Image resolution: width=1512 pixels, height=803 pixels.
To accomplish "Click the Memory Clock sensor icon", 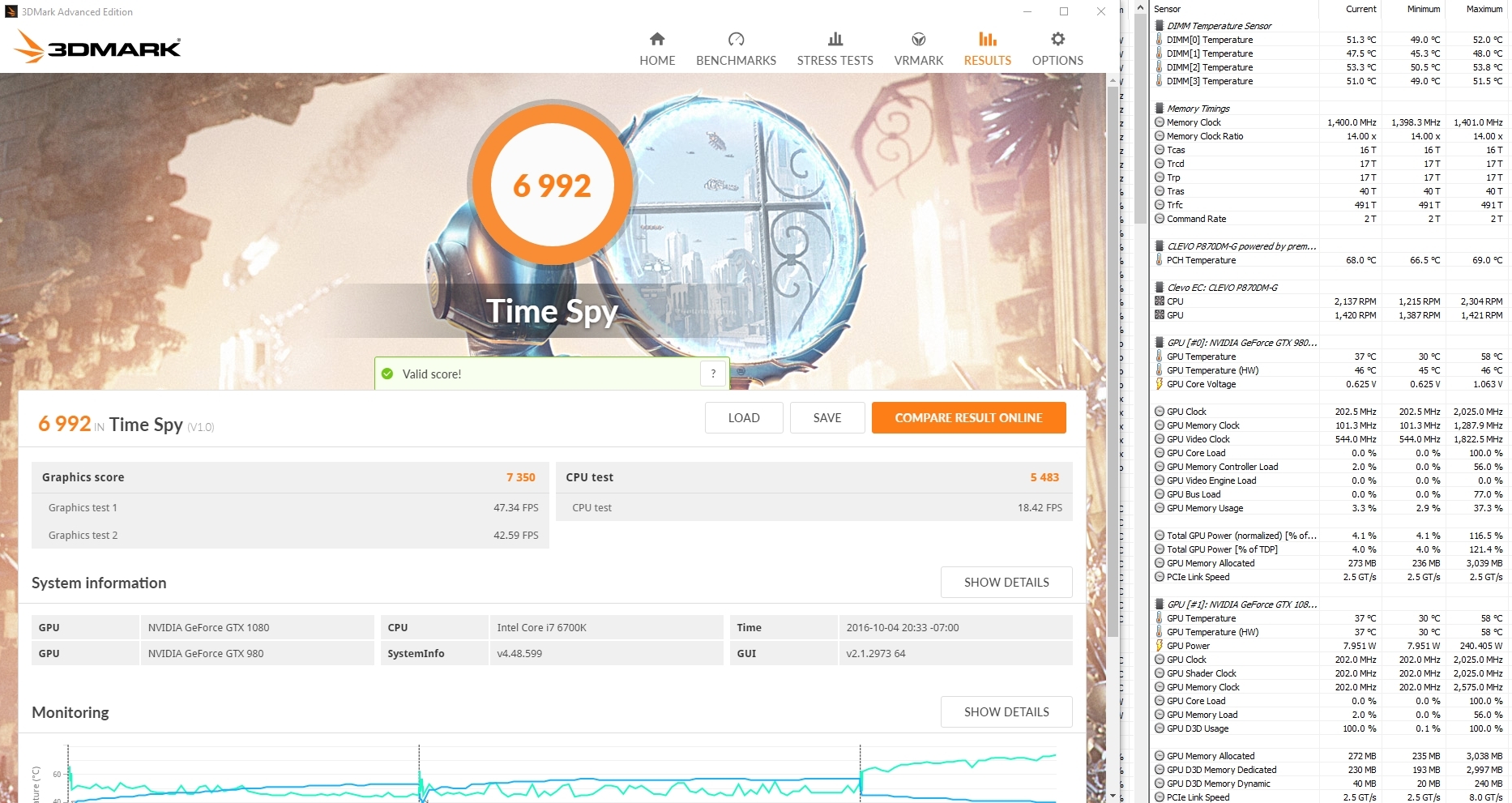I will tap(1160, 122).
